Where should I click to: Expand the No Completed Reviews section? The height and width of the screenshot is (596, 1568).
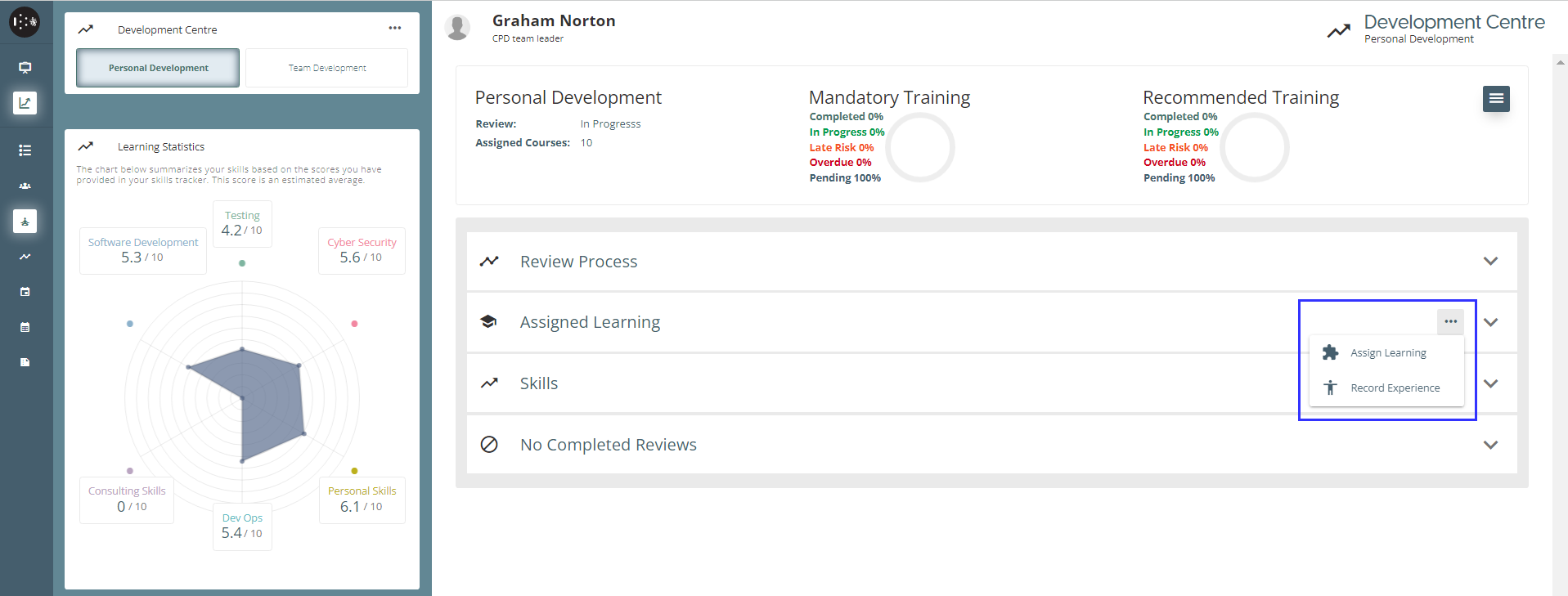click(1490, 445)
